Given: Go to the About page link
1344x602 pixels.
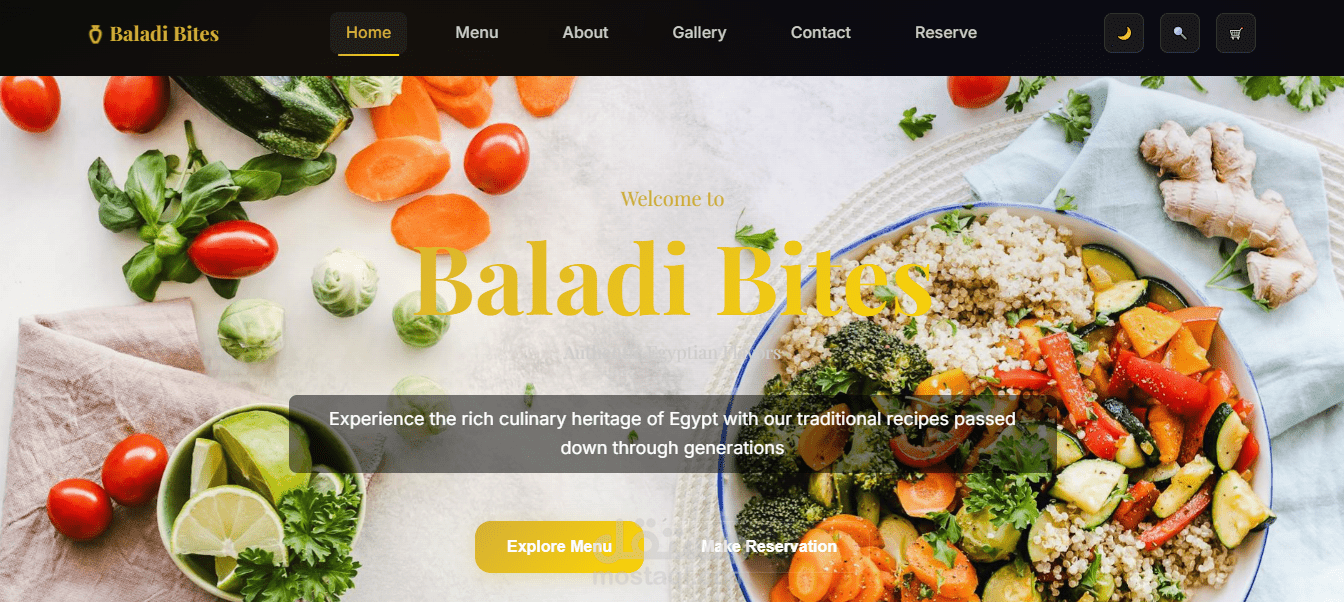Looking at the screenshot, I should tap(585, 33).
